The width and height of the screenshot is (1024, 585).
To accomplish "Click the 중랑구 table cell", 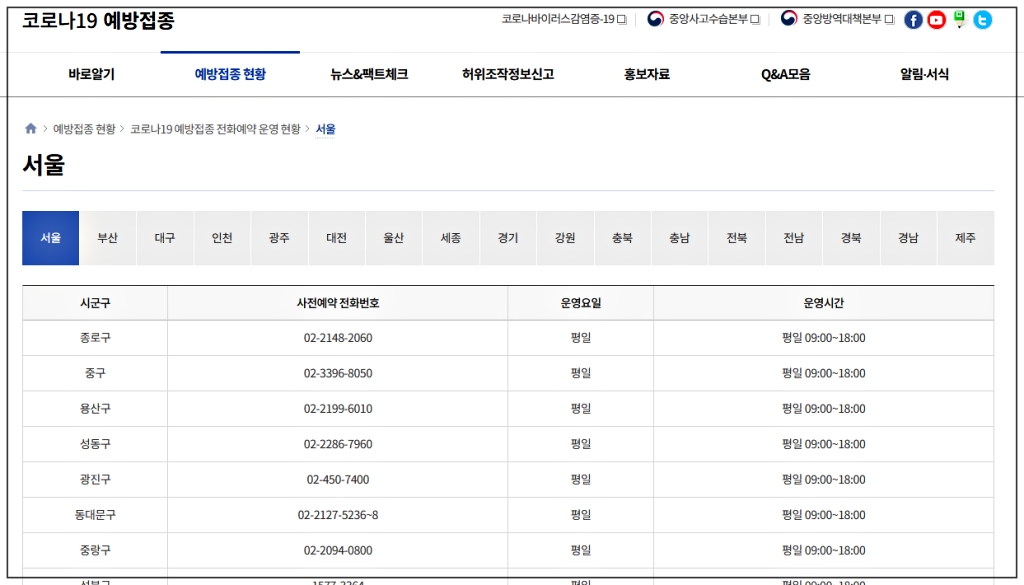I will point(95,550).
